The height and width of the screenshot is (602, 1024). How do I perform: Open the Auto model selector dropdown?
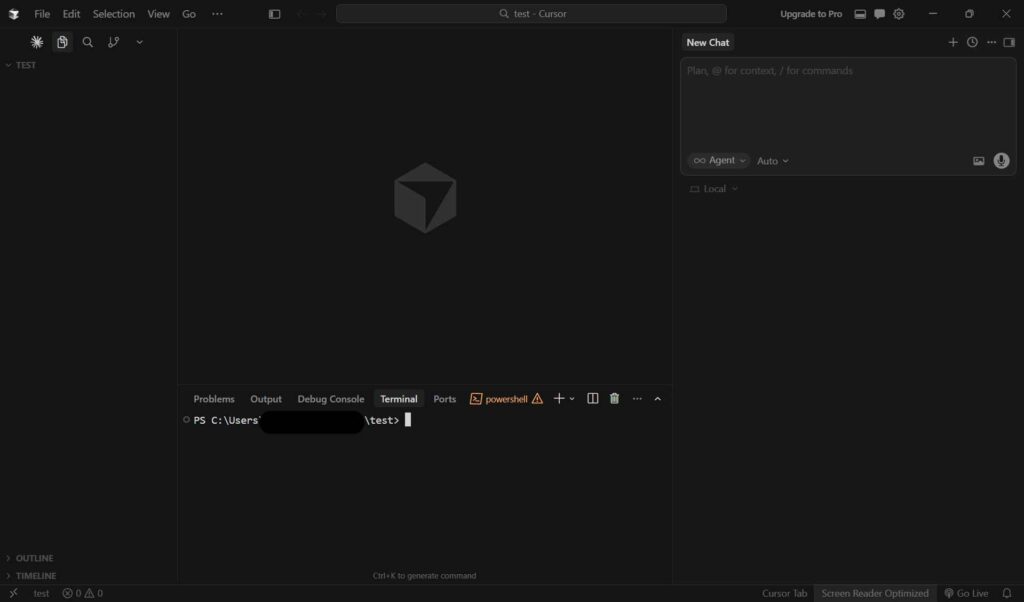pos(772,160)
